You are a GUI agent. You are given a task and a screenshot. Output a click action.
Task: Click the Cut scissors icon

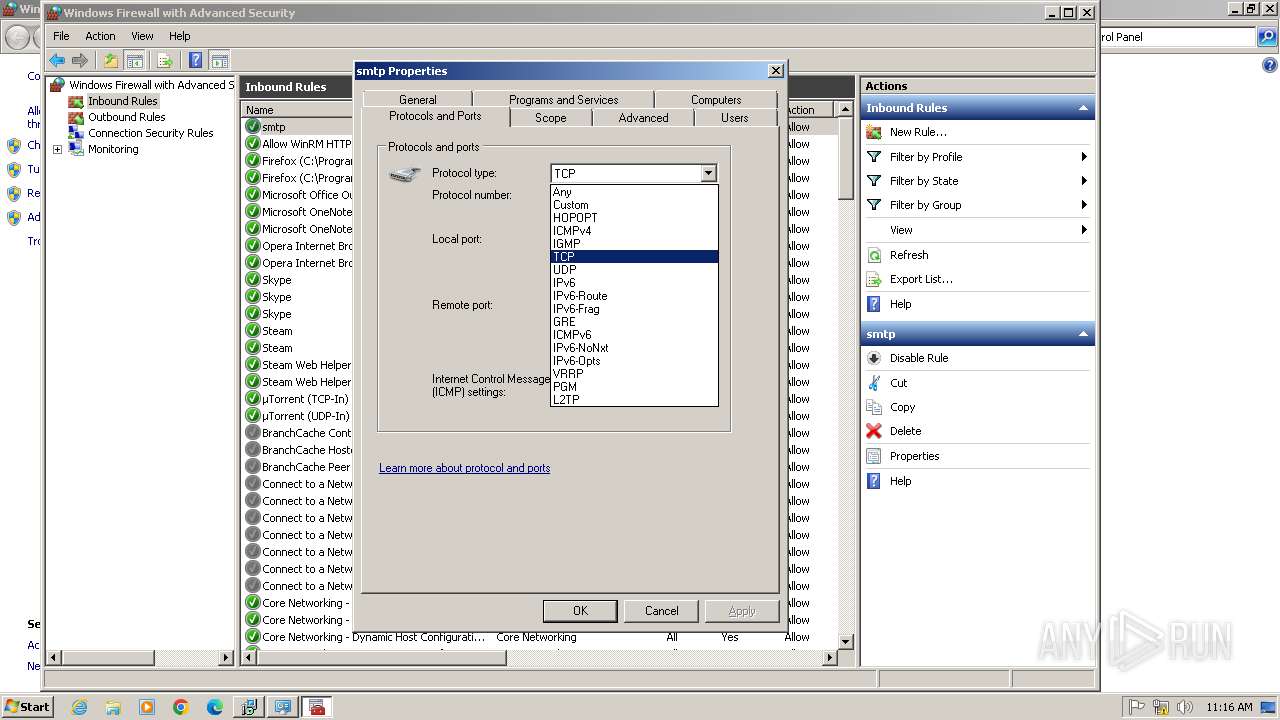point(874,383)
